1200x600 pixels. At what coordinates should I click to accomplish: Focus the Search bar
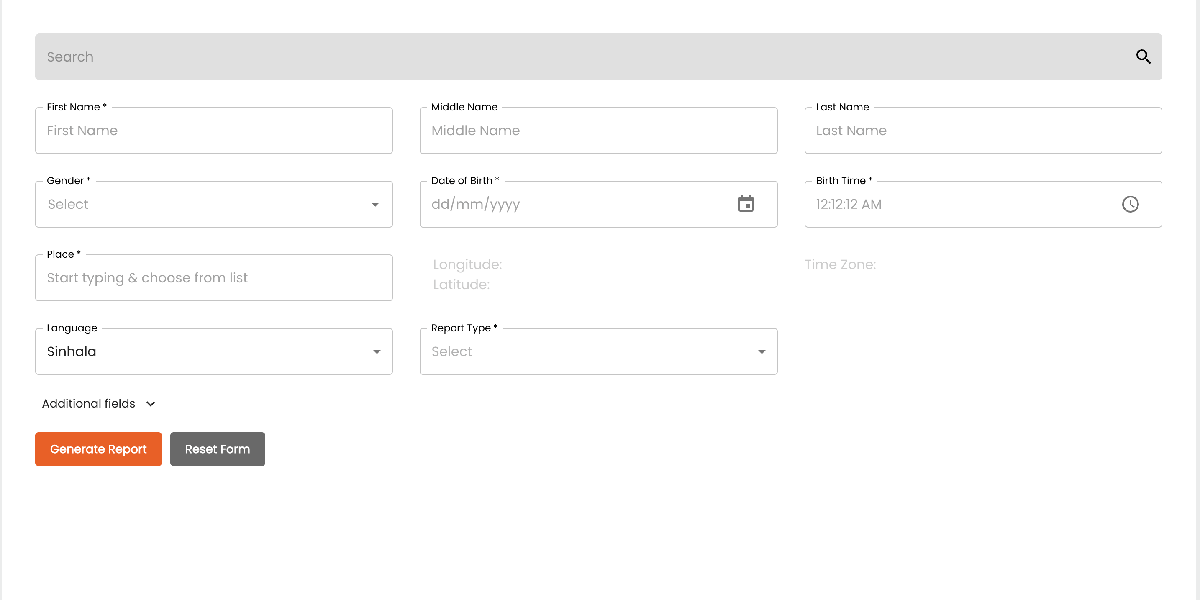[580, 57]
